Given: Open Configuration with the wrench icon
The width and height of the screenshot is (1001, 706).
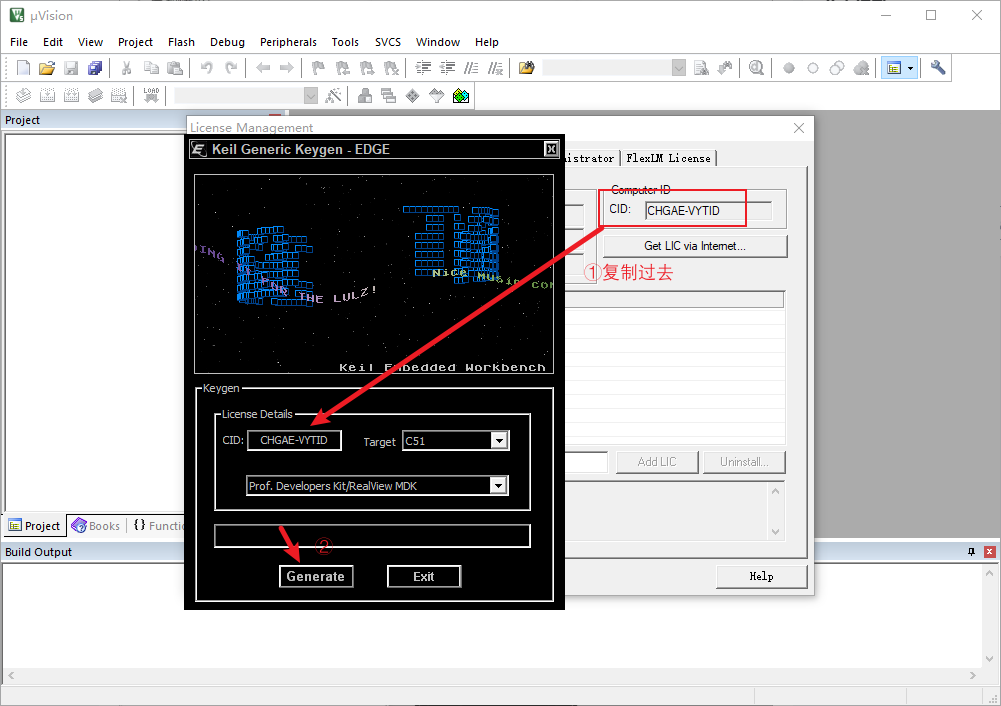Looking at the screenshot, I should click(x=937, y=68).
